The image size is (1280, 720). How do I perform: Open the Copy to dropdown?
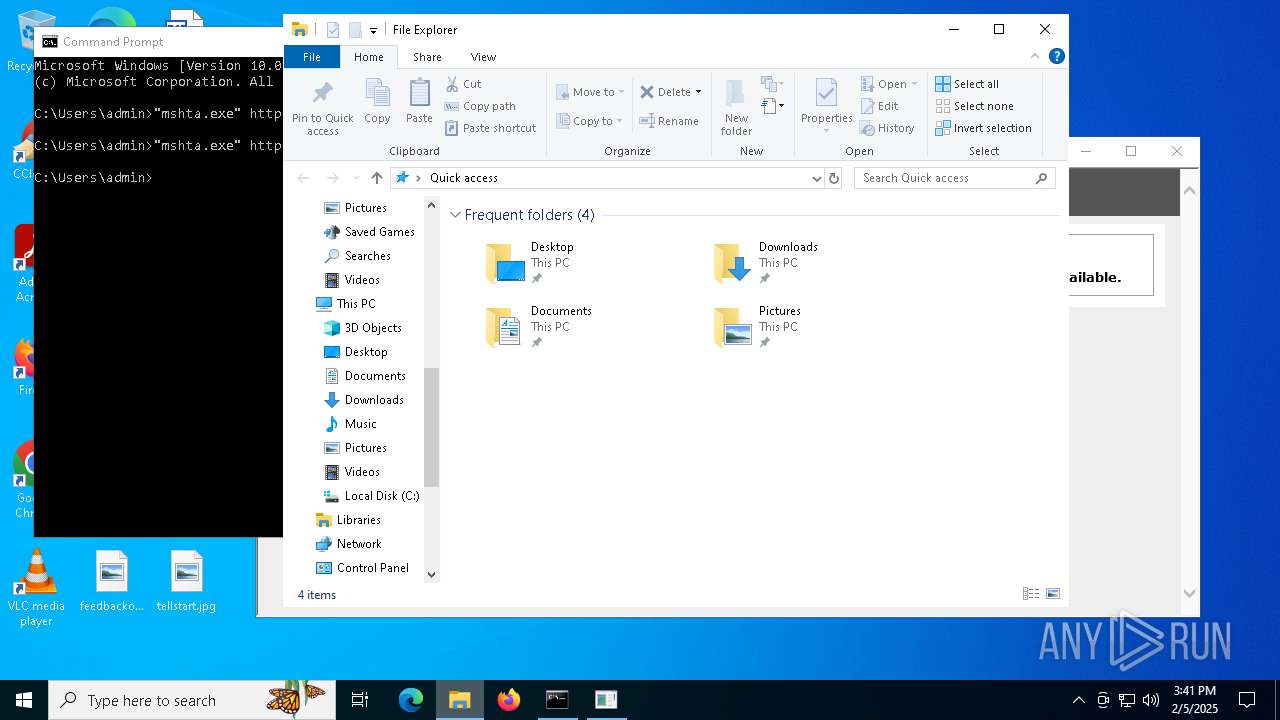(590, 121)
